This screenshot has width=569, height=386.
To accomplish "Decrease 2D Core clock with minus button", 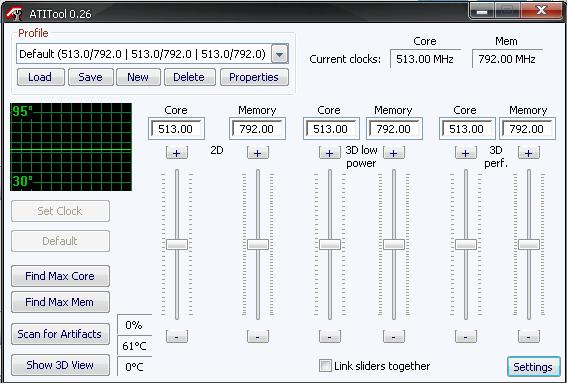I will [177, 337].
